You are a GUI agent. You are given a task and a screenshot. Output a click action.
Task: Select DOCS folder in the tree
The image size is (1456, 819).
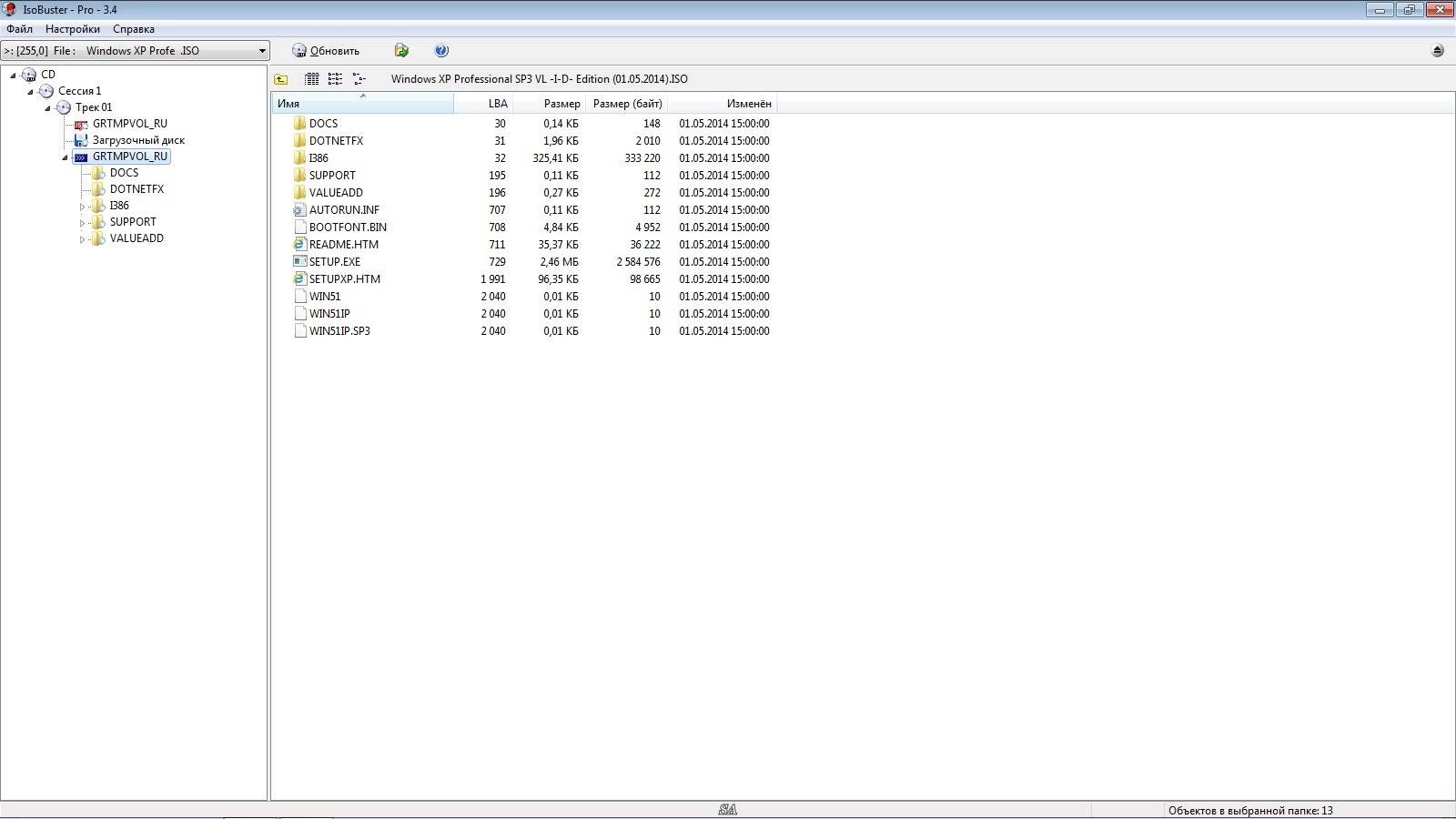(124, 173)
